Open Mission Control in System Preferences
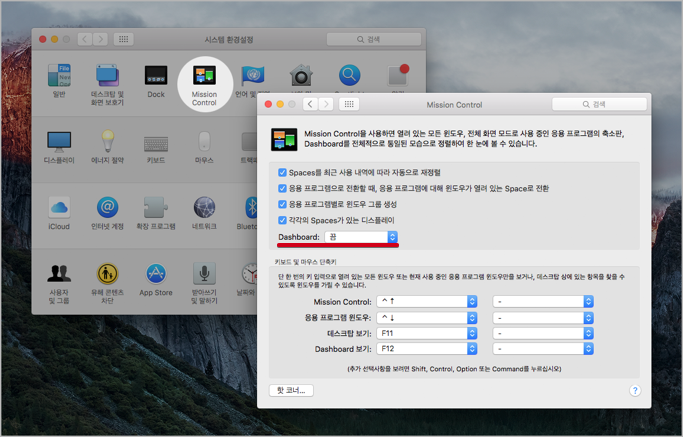 204,75
